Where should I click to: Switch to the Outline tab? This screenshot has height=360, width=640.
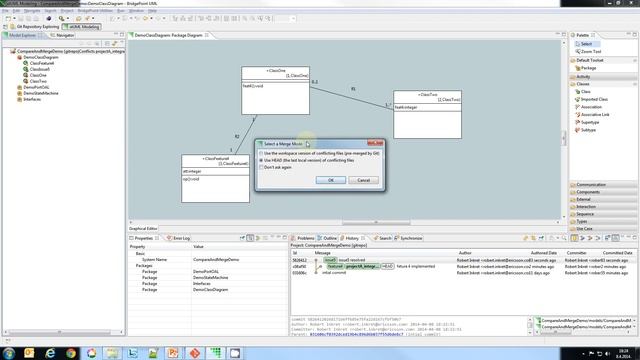click(327, 238)
